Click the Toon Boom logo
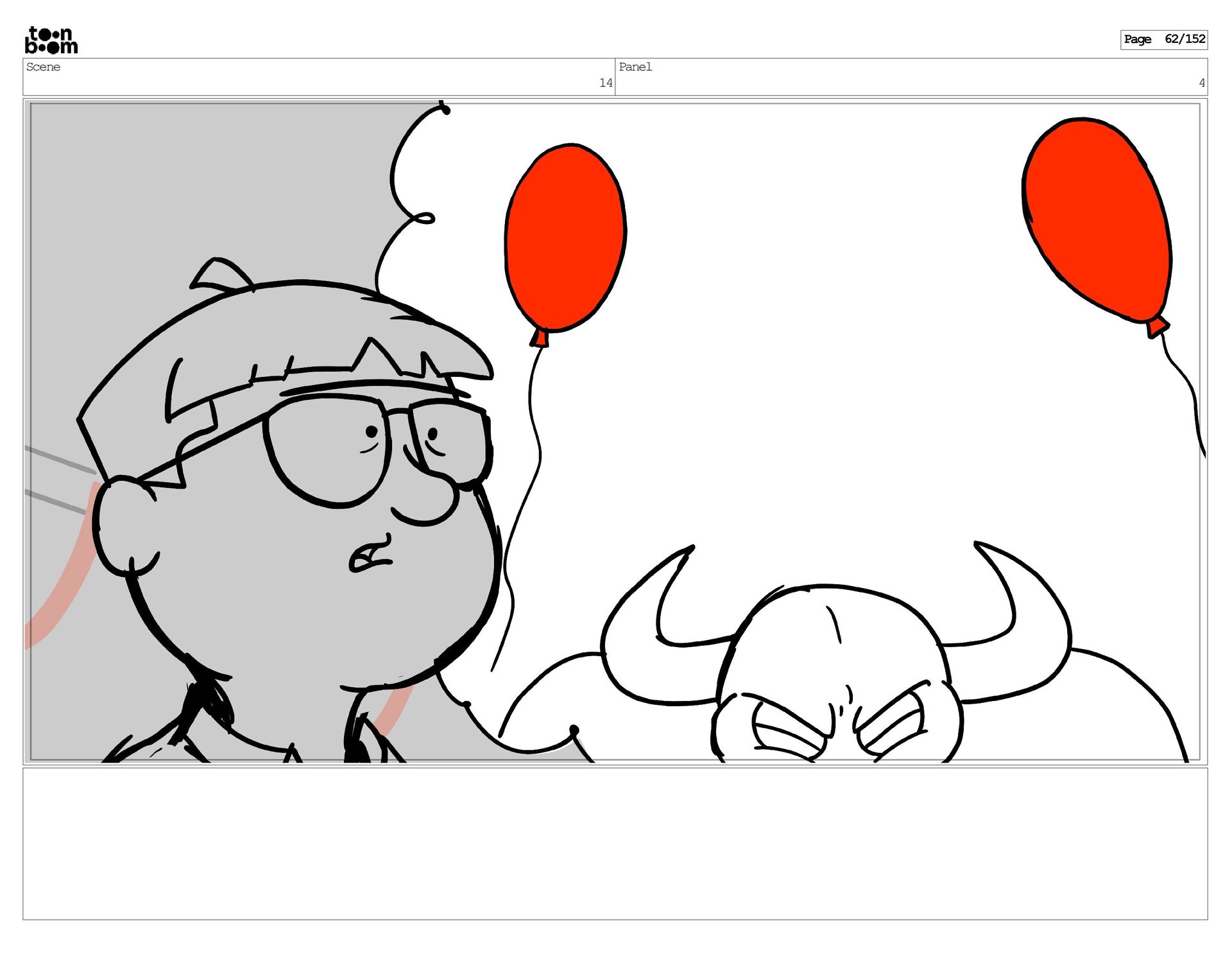 51,40
